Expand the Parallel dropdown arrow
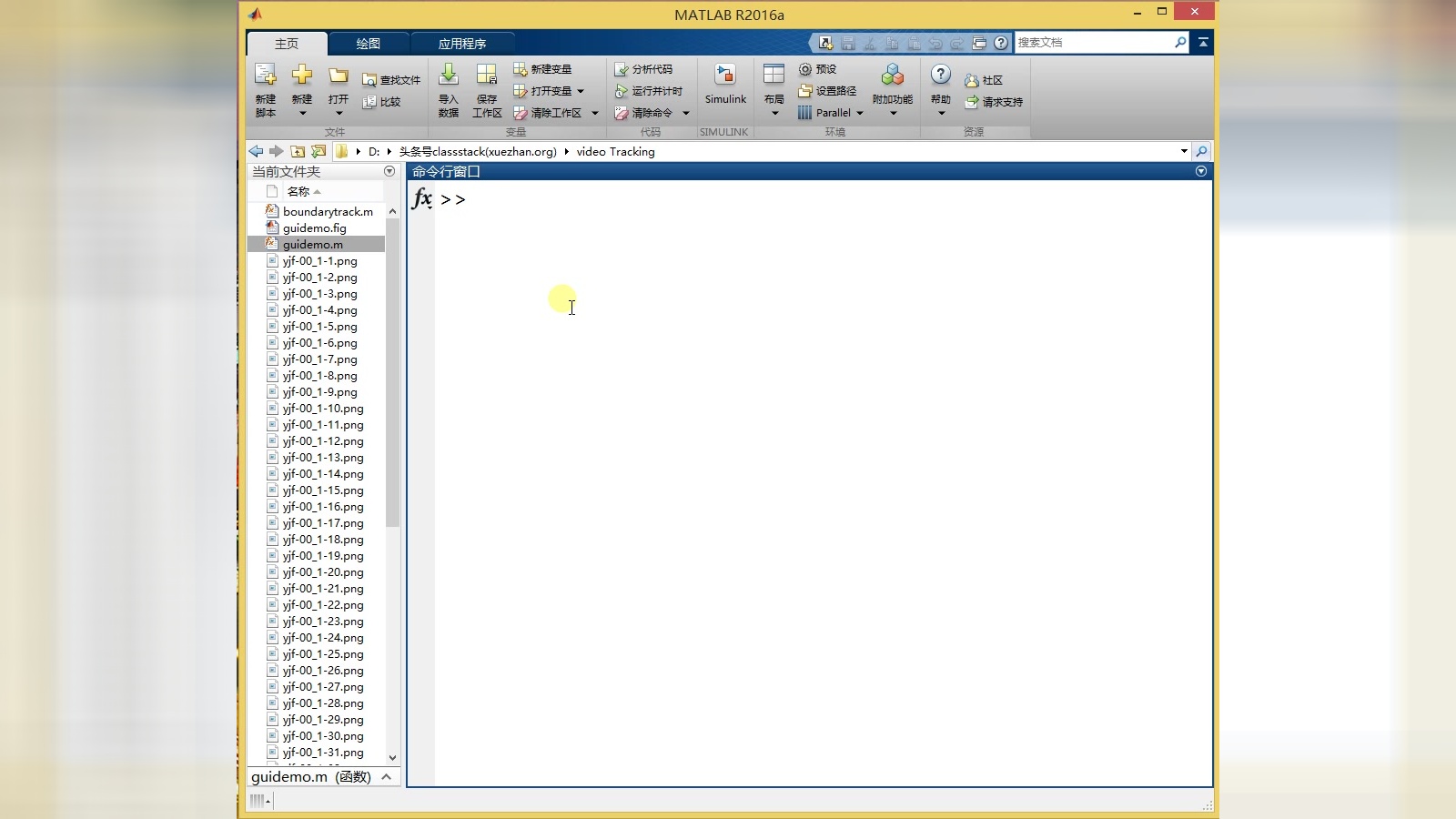Image resolution: width=1456 pixels, height=819 pixels. pyautogui.click(x=860, y=113)
